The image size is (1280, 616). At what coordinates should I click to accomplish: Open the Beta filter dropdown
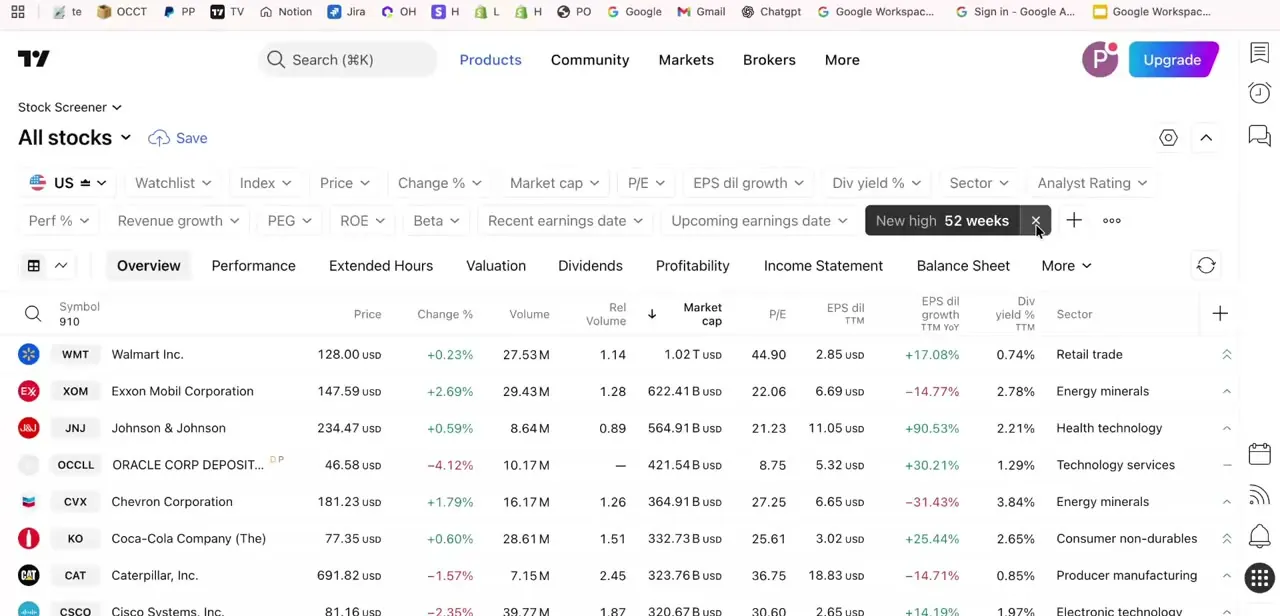(437, 221)
